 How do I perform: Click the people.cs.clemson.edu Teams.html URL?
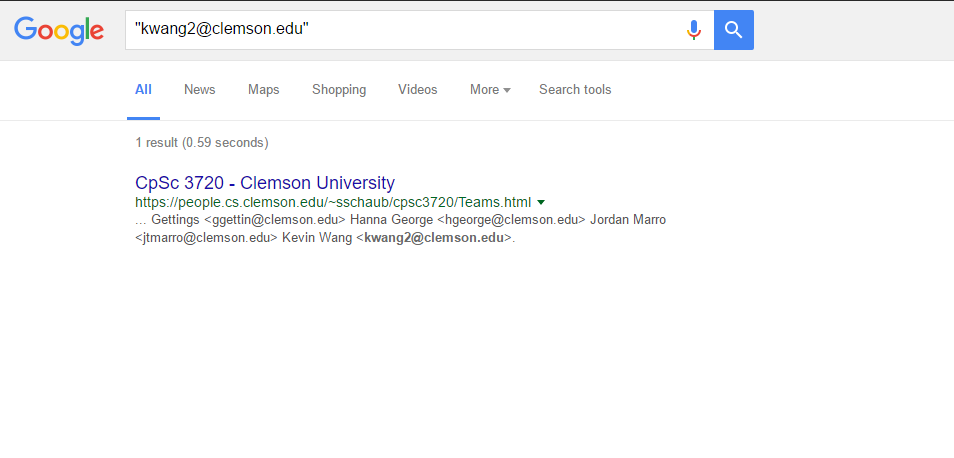(333, 202)
